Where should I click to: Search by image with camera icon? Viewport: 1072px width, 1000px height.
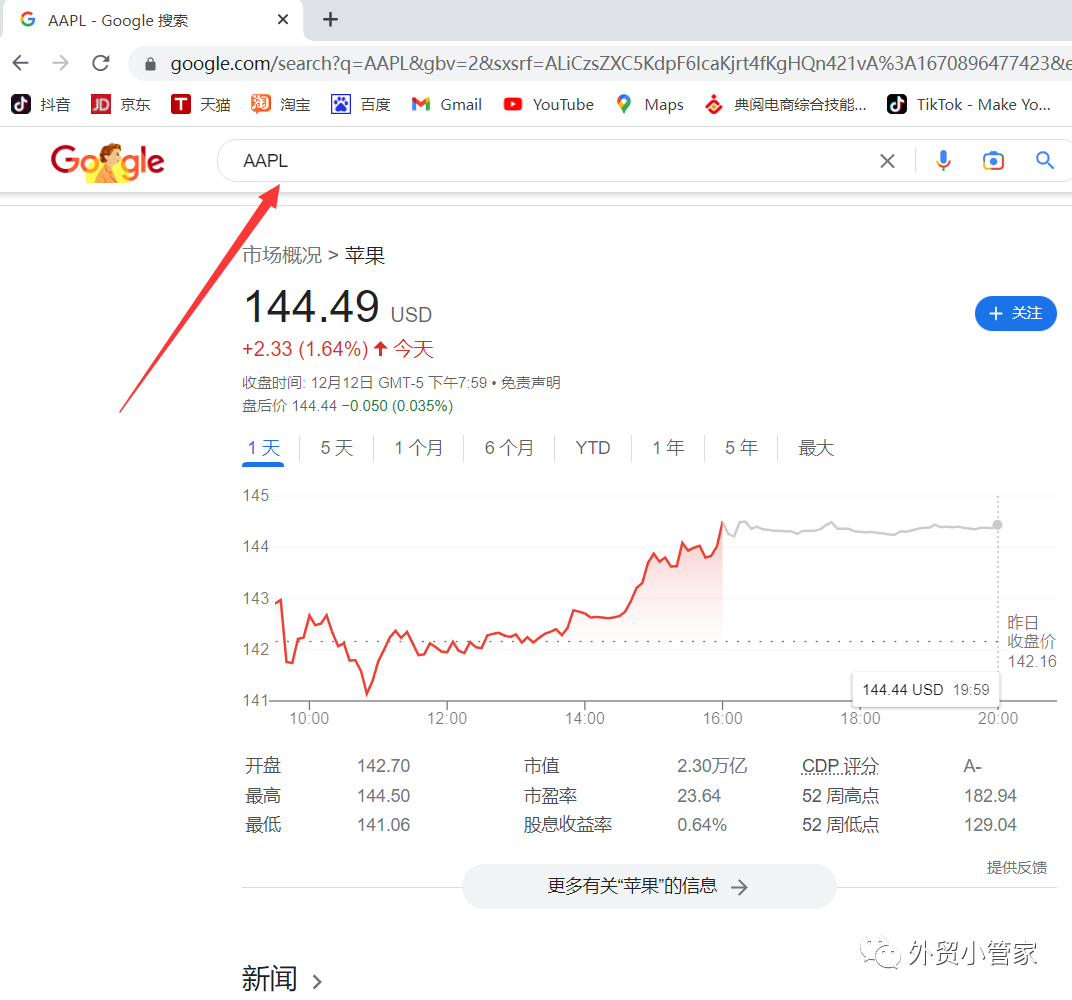point(993,161)
